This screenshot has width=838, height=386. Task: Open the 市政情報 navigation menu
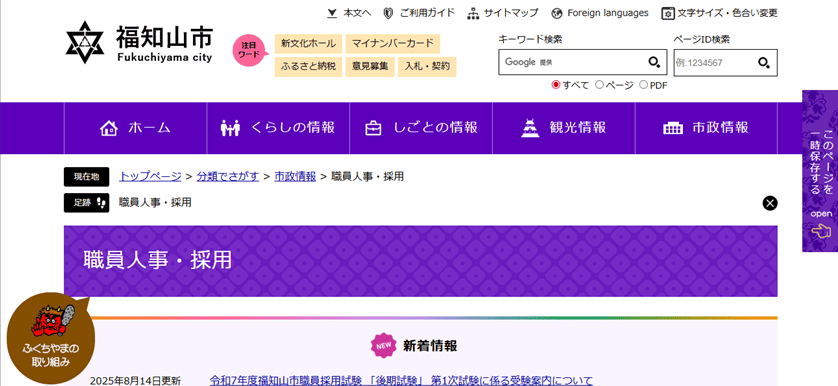pos(706,128)
